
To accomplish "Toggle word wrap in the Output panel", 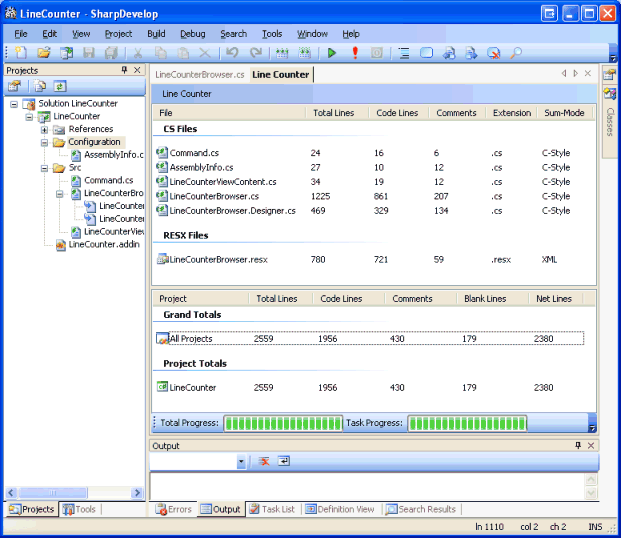I will [x=284, y=461].
